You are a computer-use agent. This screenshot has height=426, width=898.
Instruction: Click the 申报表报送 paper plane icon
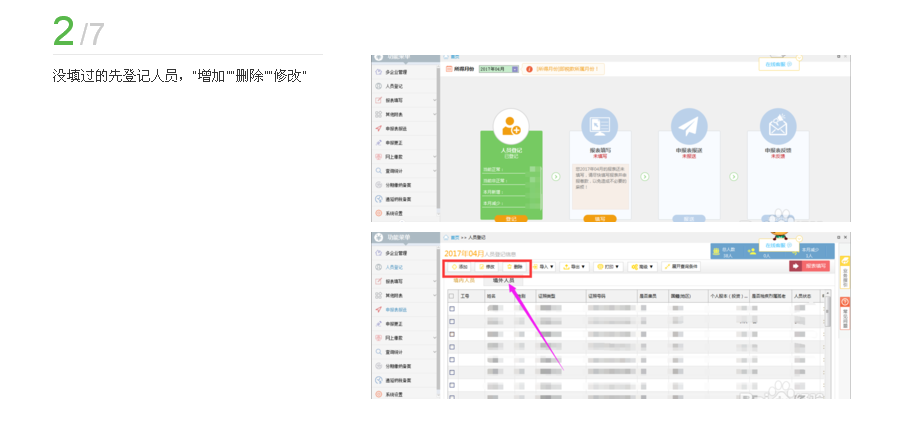tap(688, 126)
